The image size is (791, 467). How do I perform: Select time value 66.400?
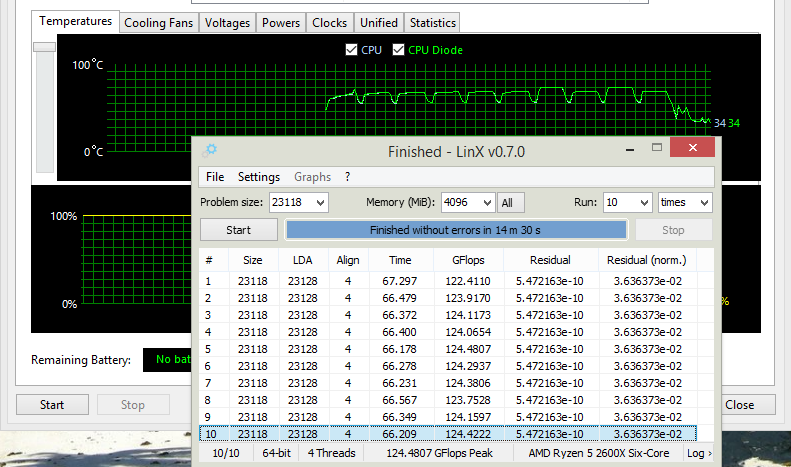point(400,332)
